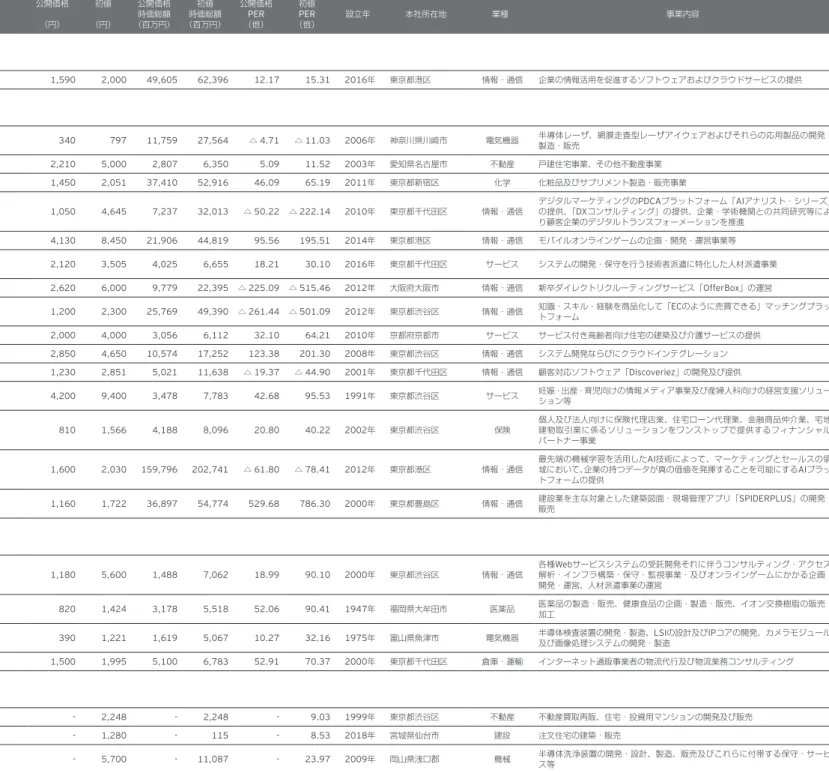Select the cell with value 202,741
This screenshot has height=773, width=829.
pyautogui.click(x=210, y=470)
